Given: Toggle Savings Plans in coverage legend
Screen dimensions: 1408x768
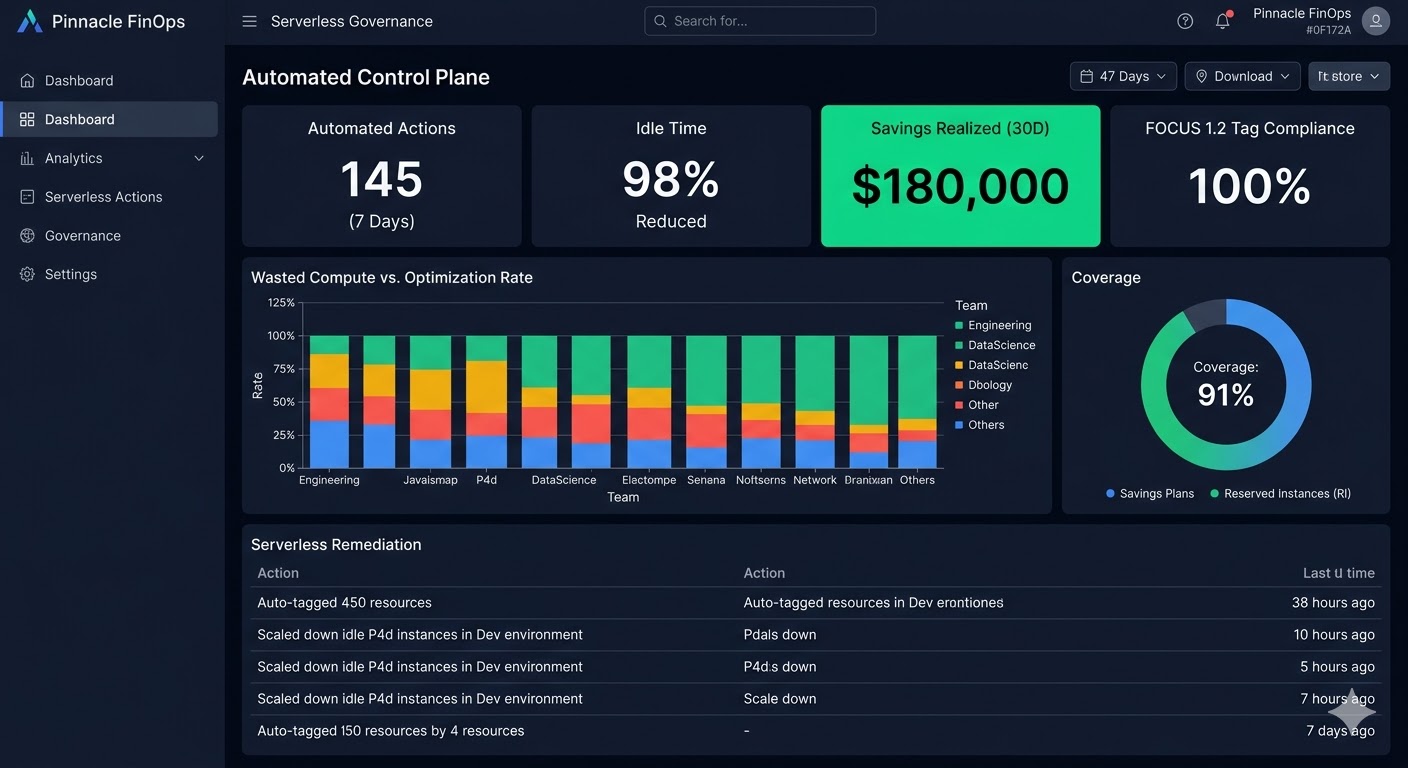Looking at the screenshot, I should tap(1150, 493).
